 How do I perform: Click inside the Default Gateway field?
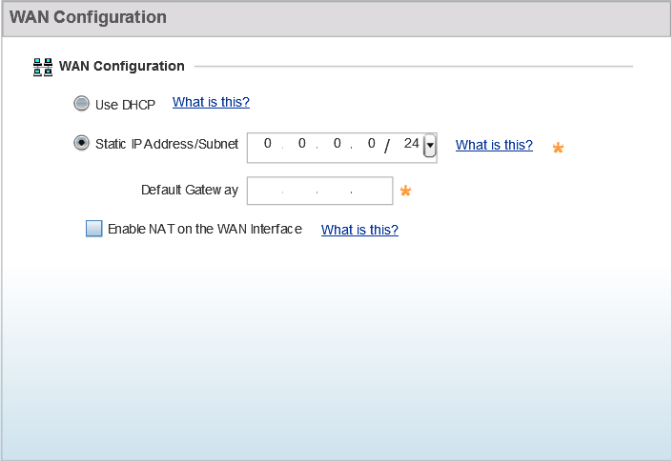(x=320, y=190)
